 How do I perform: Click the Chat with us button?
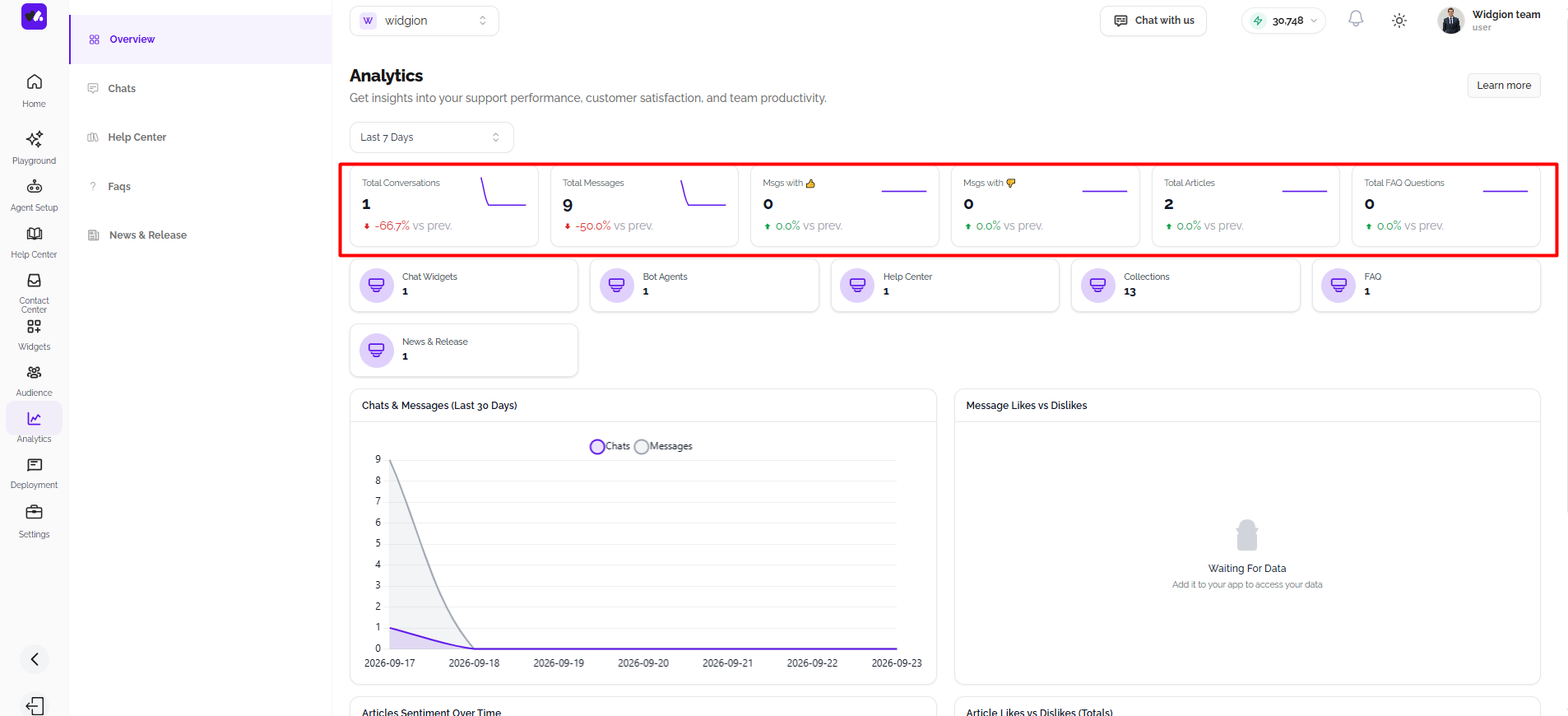coord(1153,21)
